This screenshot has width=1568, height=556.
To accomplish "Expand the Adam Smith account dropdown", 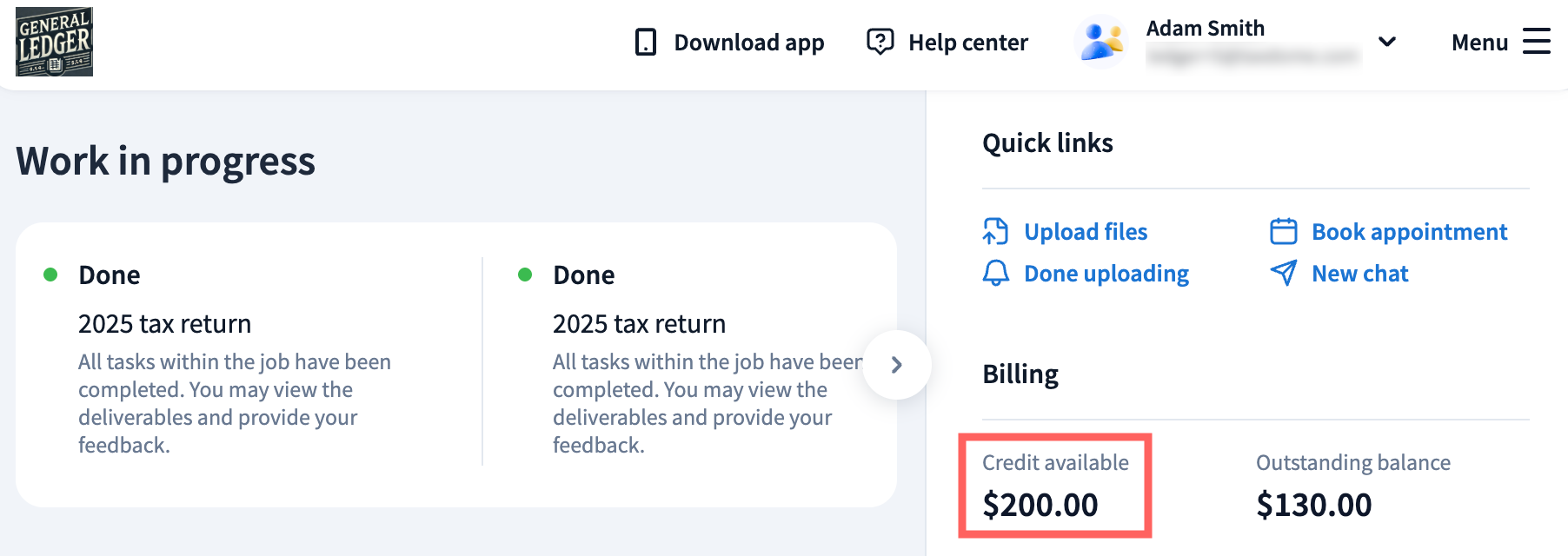I will click(x=1387, y=42).
